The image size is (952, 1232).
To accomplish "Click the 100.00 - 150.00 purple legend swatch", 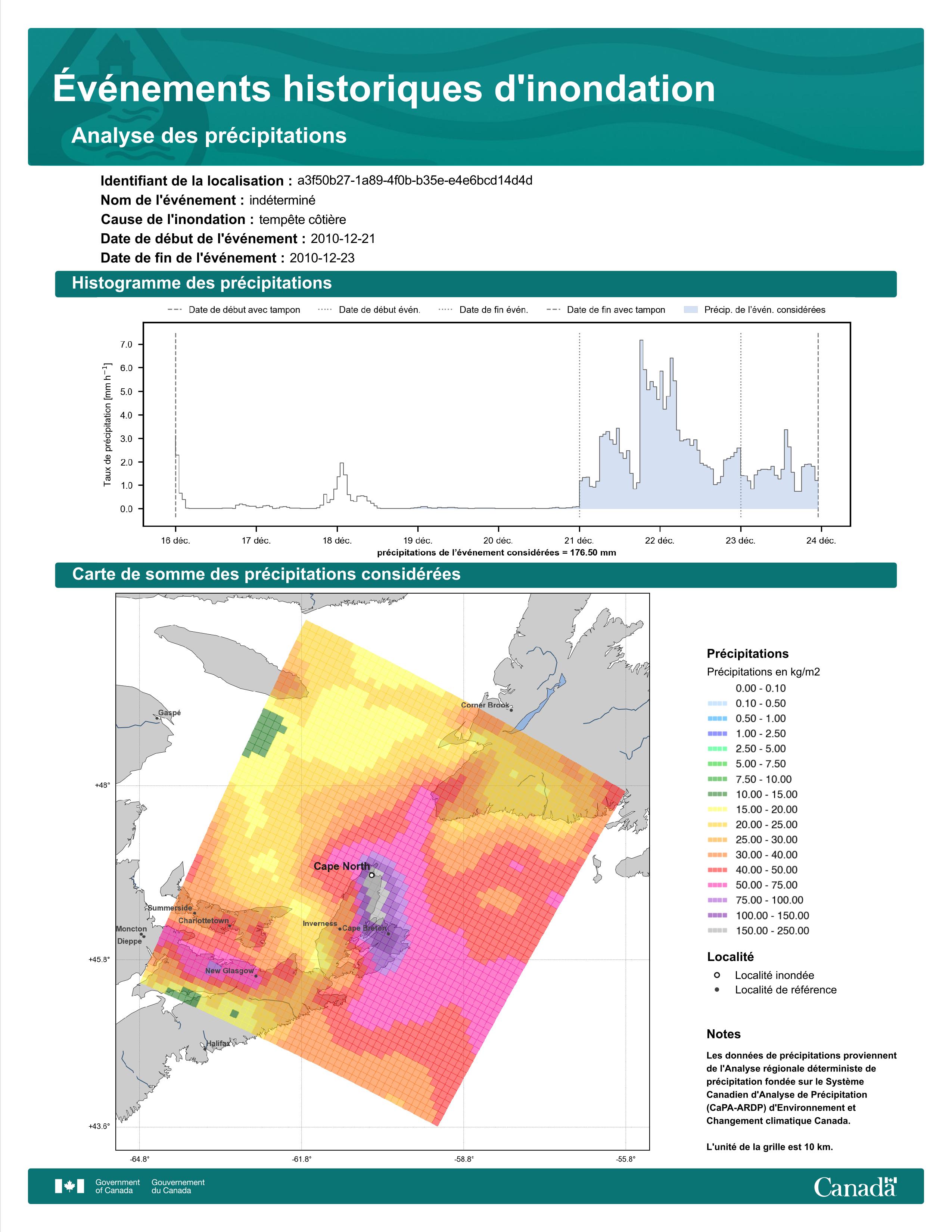I will click(717, 915).
